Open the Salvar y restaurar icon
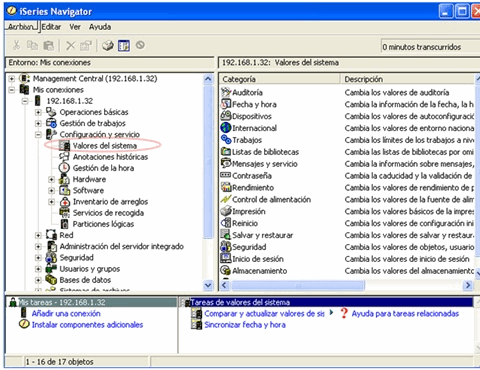The height and width of the screenshot is (370, 480). (x=226, y=235)
